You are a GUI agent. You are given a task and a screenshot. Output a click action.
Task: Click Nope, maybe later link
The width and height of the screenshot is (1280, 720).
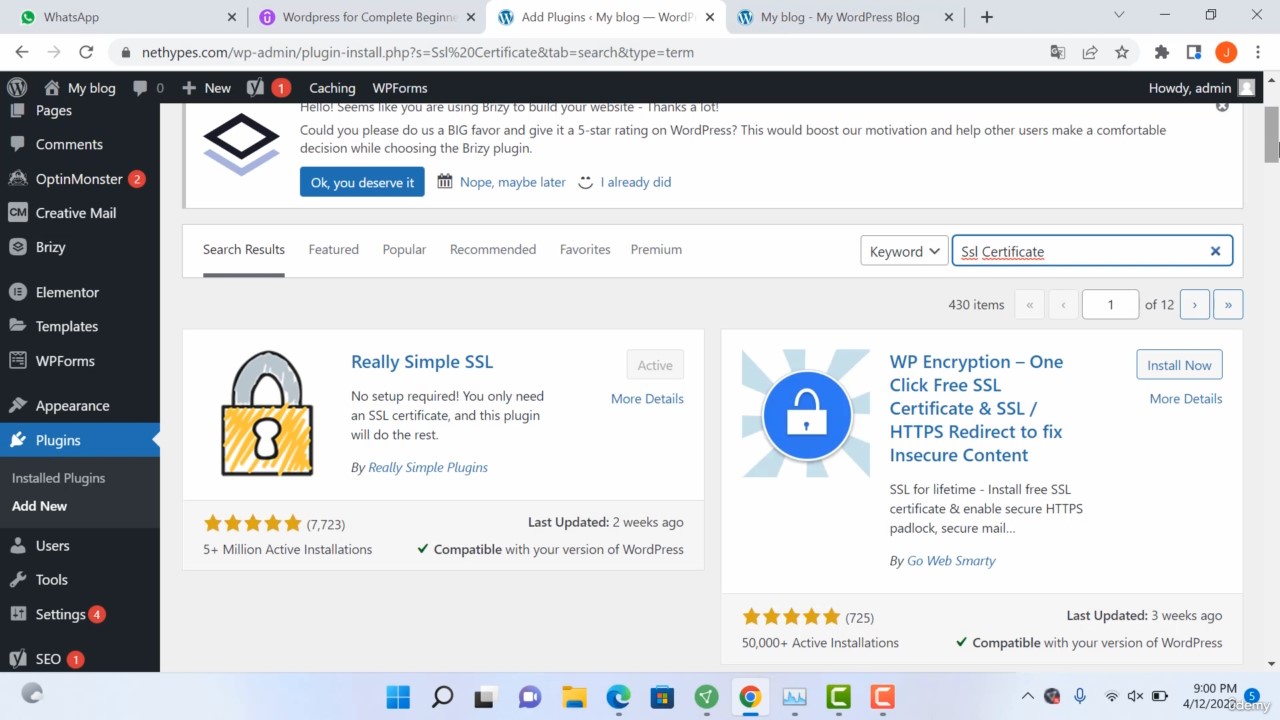(512, 182)
